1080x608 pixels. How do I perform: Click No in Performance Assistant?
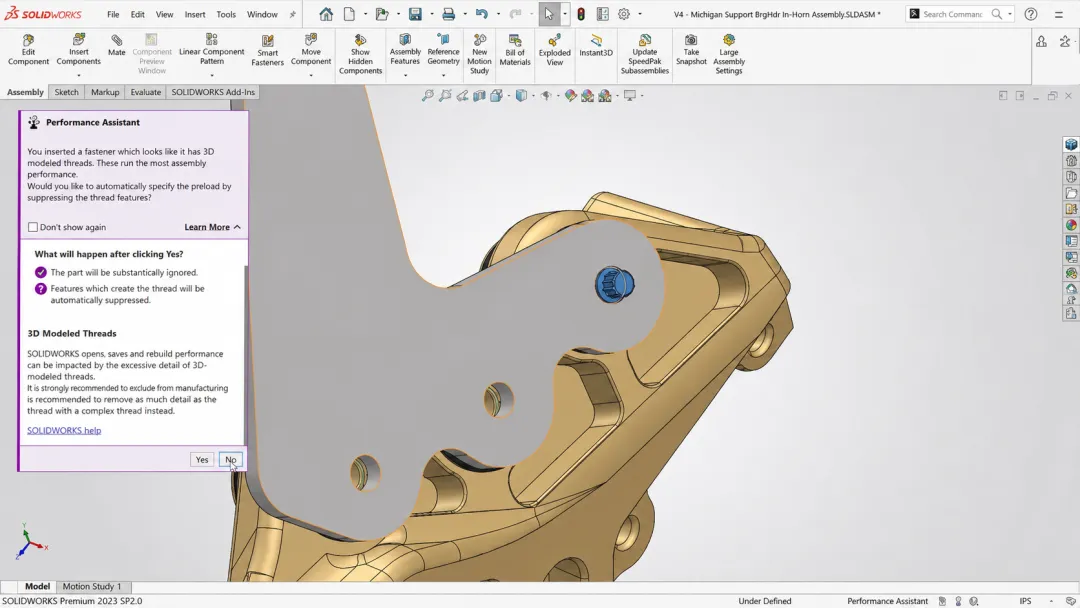230,459
